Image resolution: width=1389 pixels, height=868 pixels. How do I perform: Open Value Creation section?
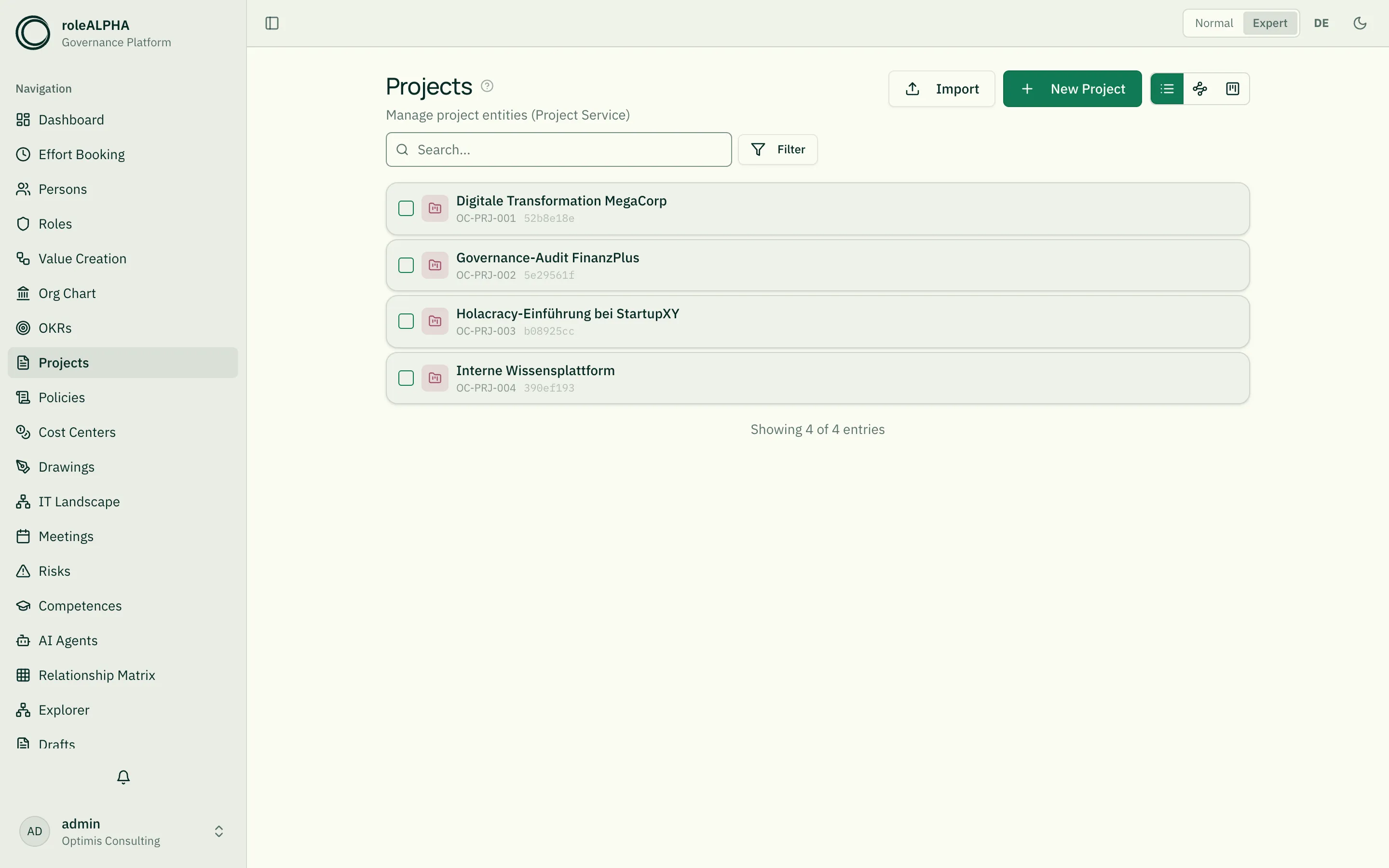tap(123, 258)
